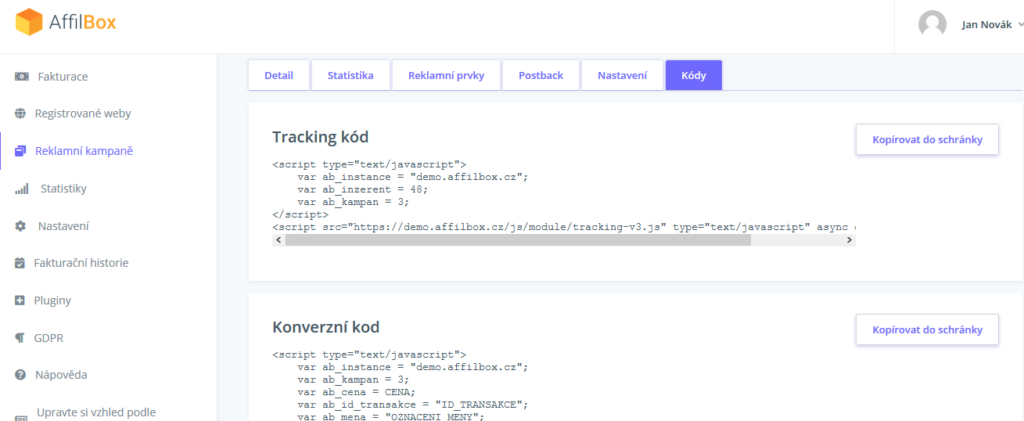
Task: Switch to the Detail tab
Action: 279,76
